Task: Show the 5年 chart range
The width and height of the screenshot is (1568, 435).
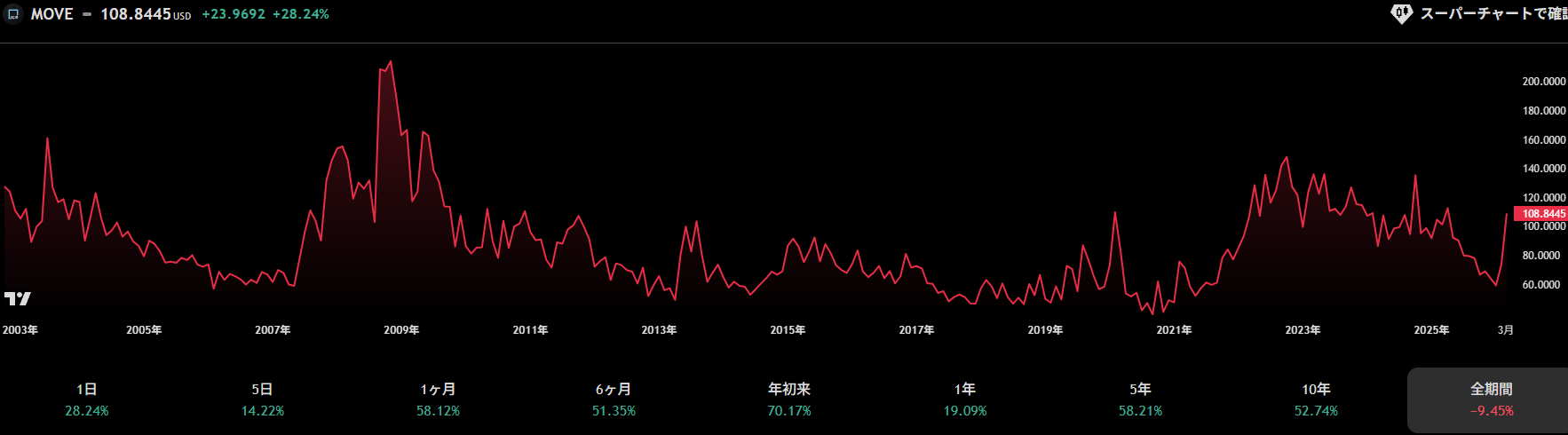Action: coord(1140,399)
